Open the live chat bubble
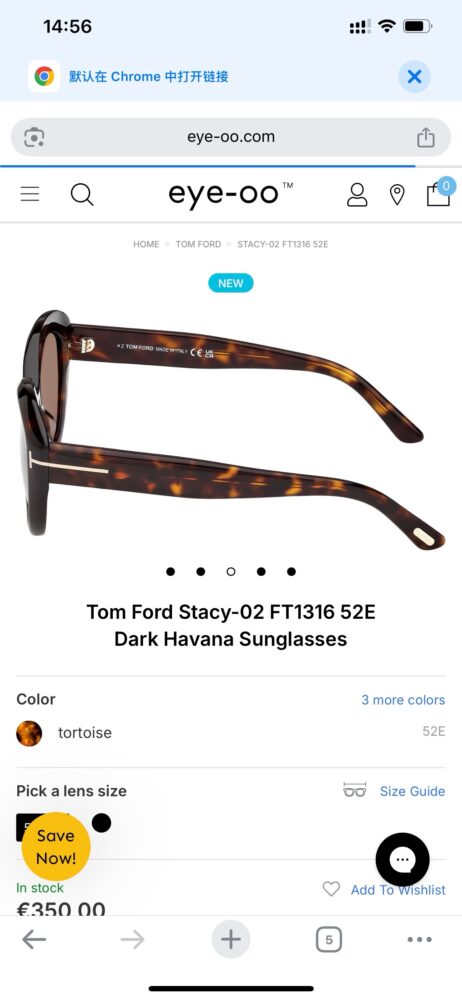The width and height of the screenshot is (462, 1000). [x=403, y=860]
